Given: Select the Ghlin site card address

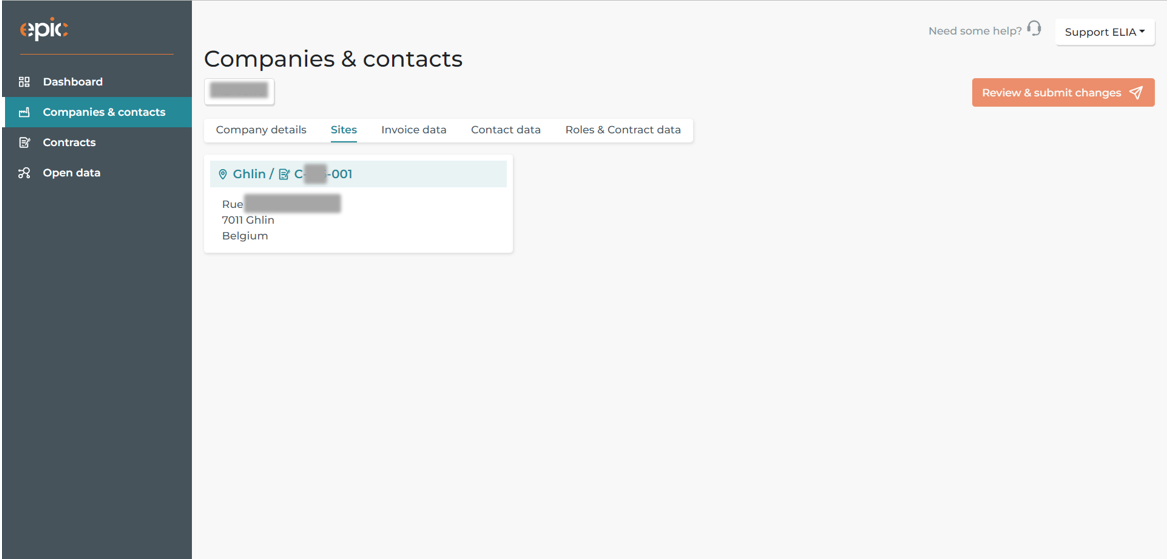Looking at the screenshot, I should [282, 220].
